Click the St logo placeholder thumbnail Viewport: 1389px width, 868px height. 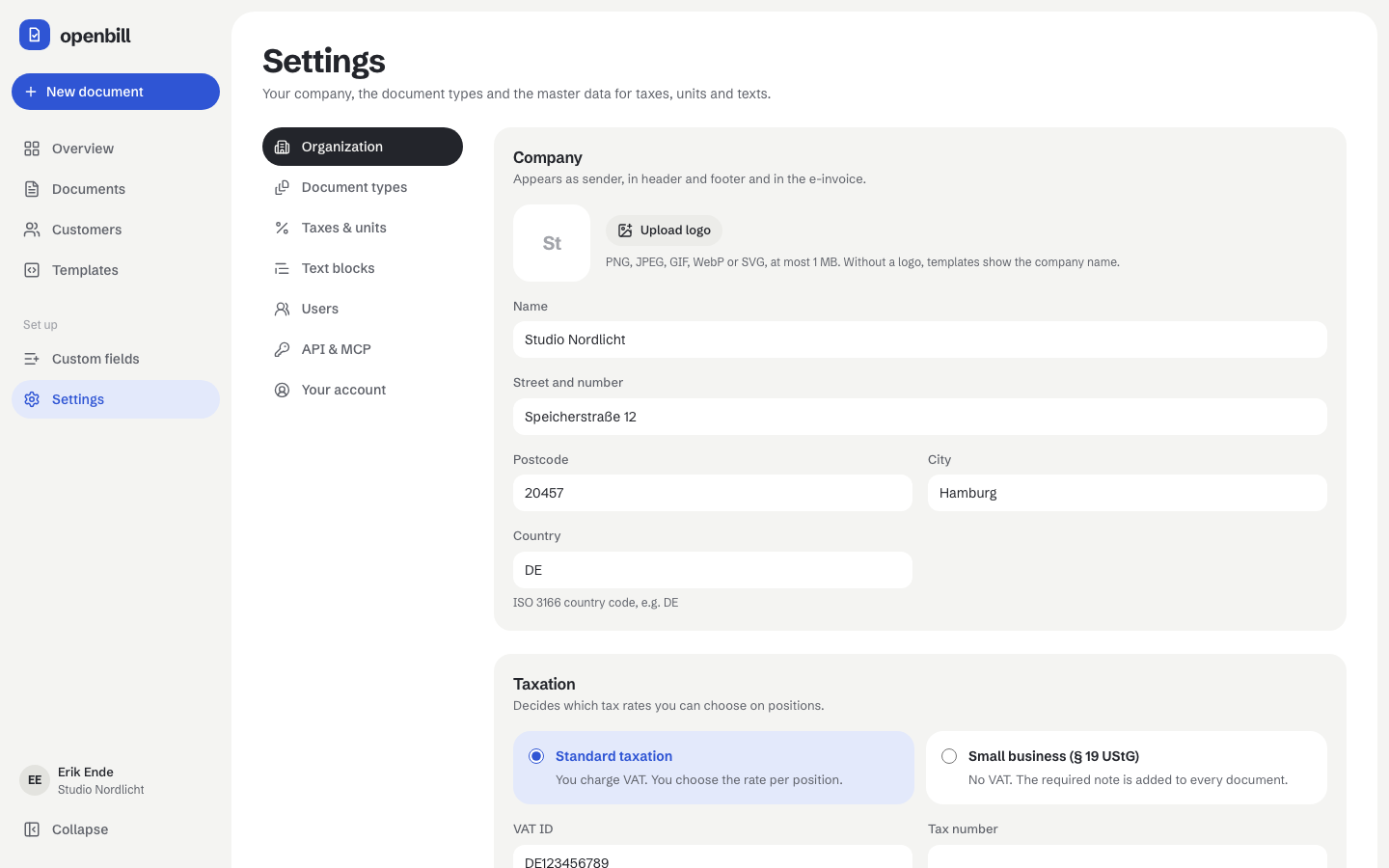[x=552, y=243]
